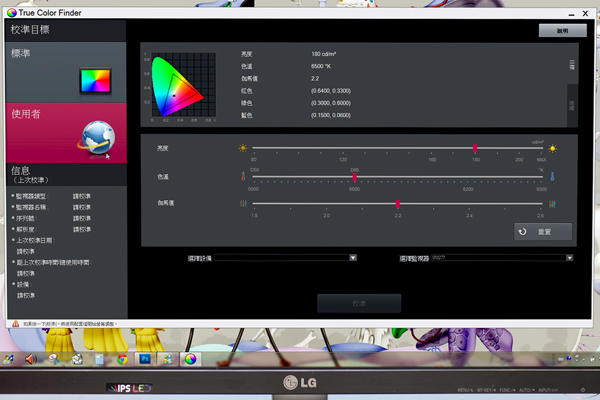Click the warning triangle icon in the status bar
The width and height of the screenshot is (600, 400).
[15, 324]
